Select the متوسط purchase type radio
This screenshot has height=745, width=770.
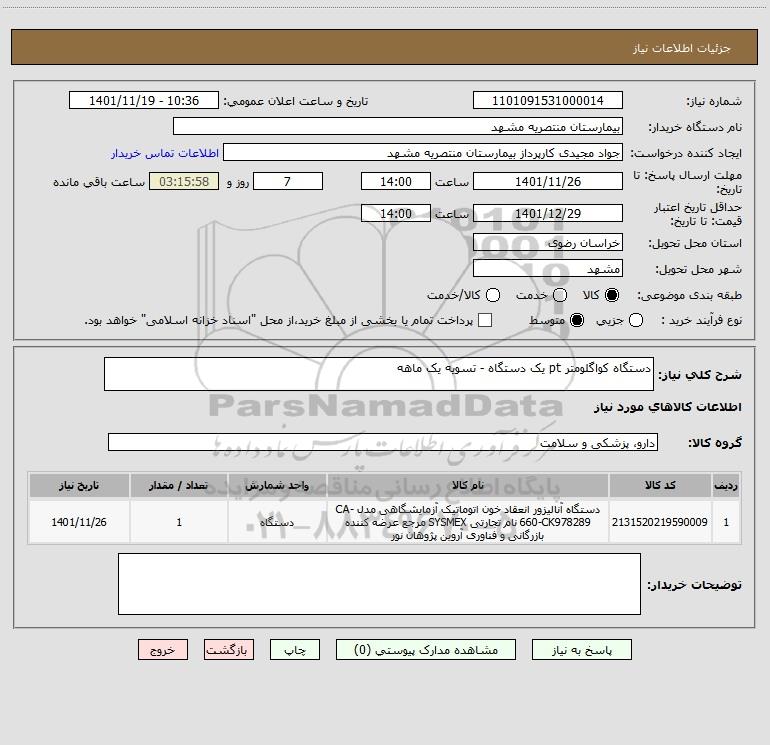point(577,320)
